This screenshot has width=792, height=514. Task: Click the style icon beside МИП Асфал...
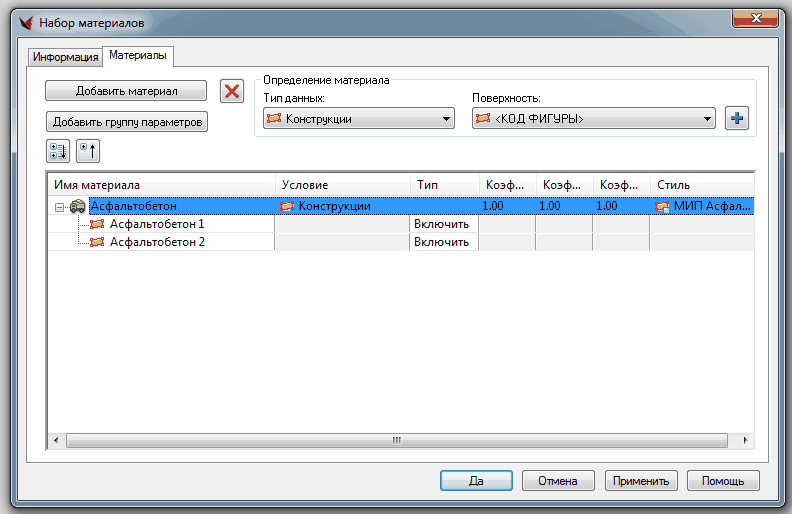tap(662, 206)
